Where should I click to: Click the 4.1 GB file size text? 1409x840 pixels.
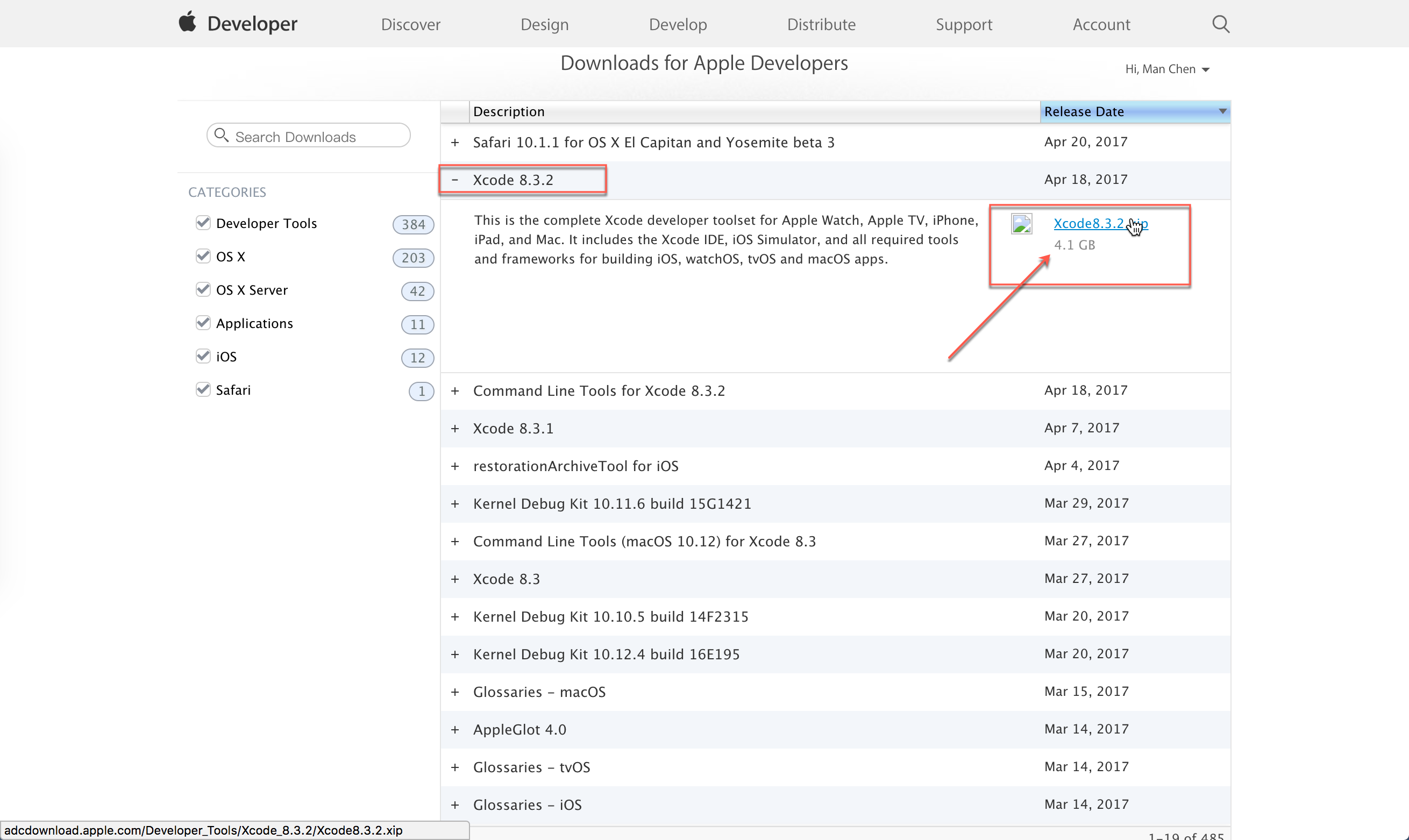point(1074,245)
